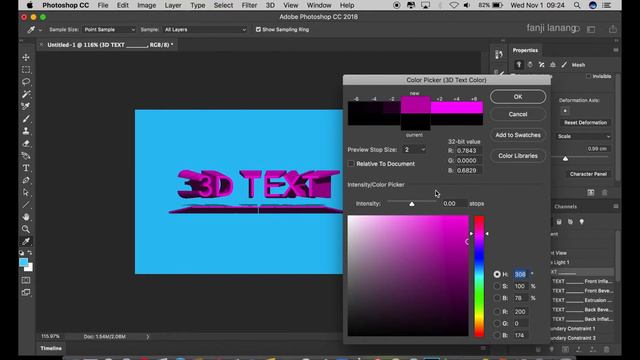
Task: Expand the status bar arrow near Doc size
Action: coord(148,337)
